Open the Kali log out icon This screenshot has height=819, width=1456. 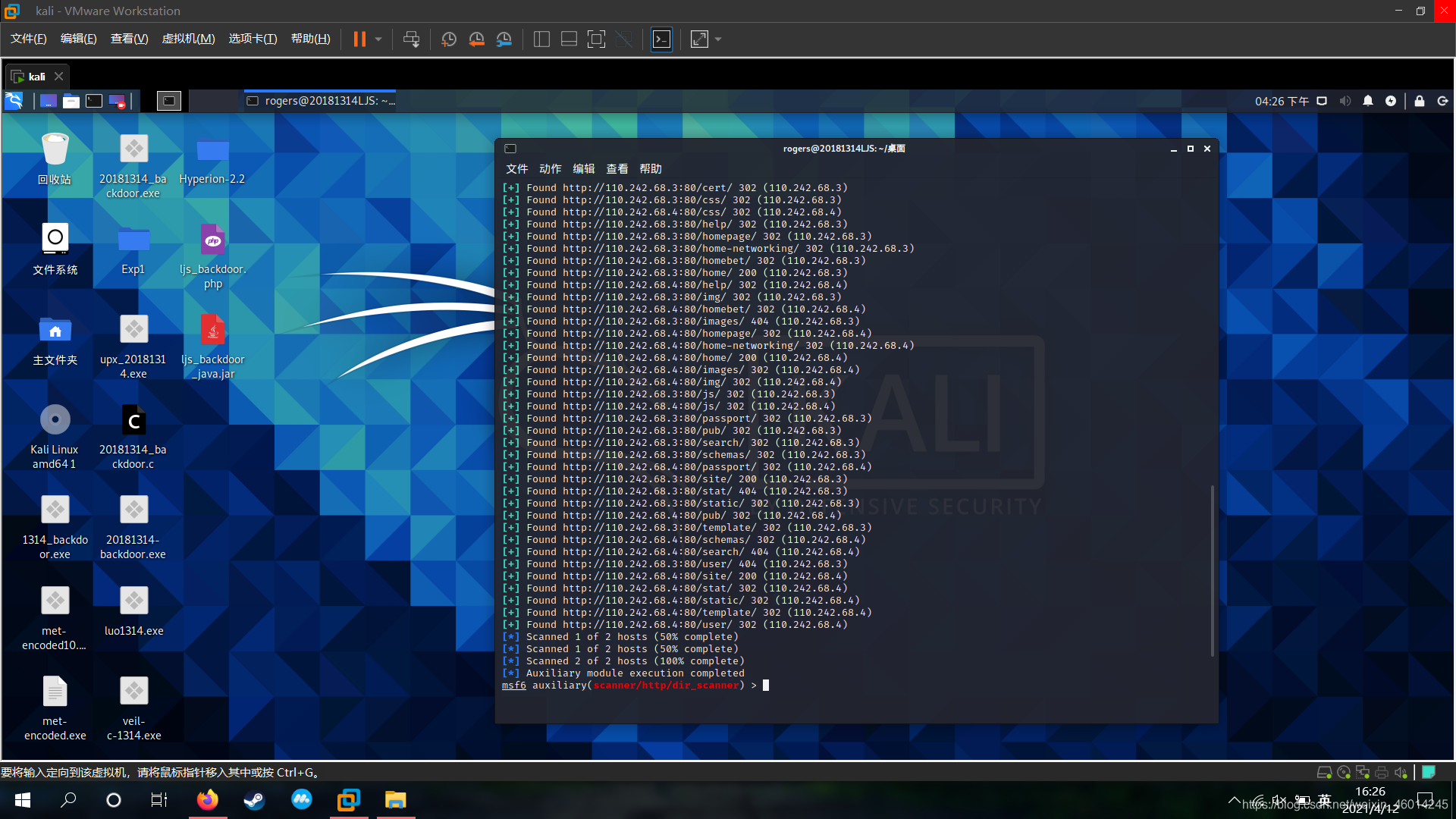(1443, 101)
